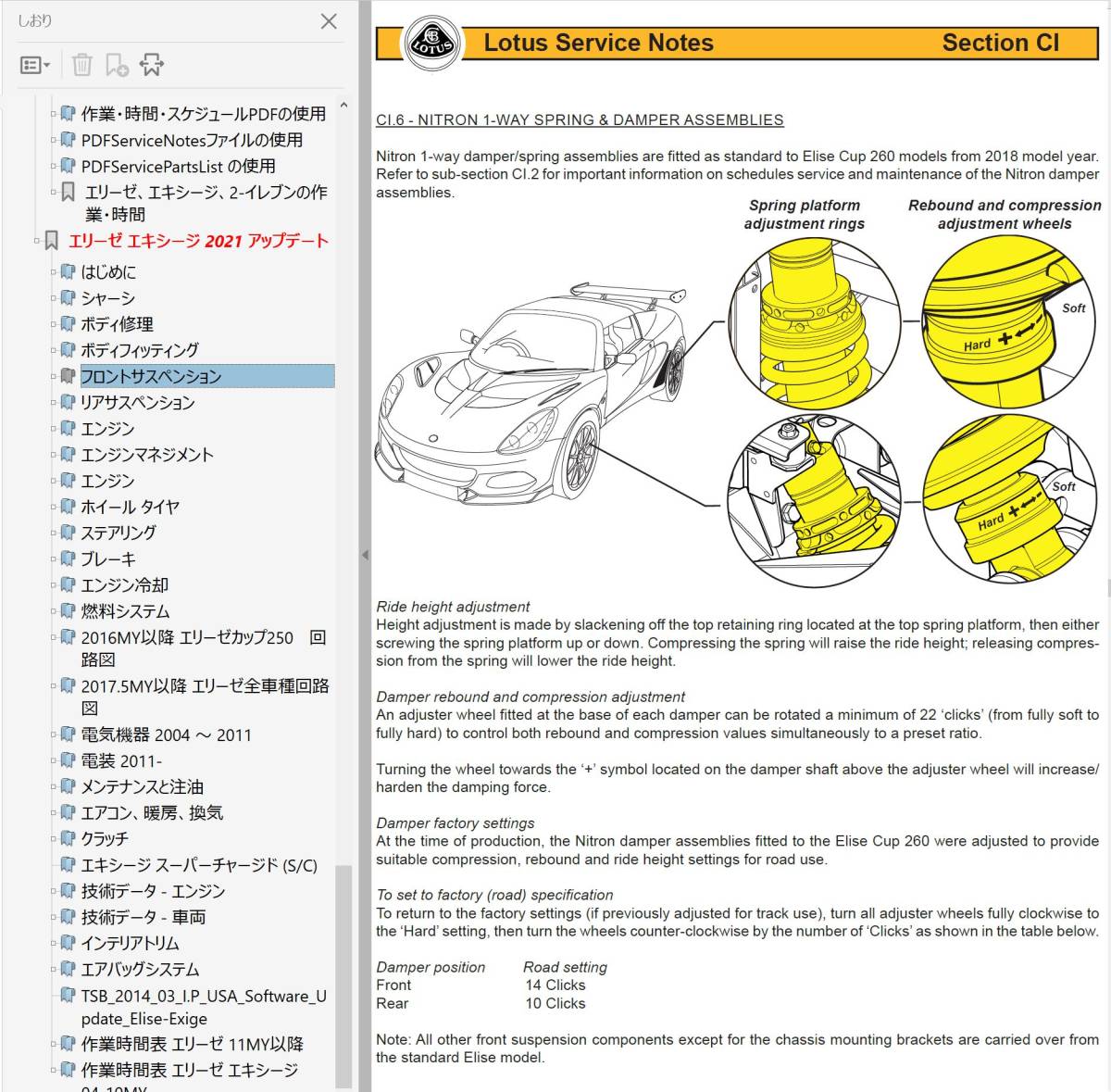This screenshot has height=1092, width=1111.
Task: Click the CI.6 - NITRON 1-WAY SPRING heading
Action: [580, 120]
